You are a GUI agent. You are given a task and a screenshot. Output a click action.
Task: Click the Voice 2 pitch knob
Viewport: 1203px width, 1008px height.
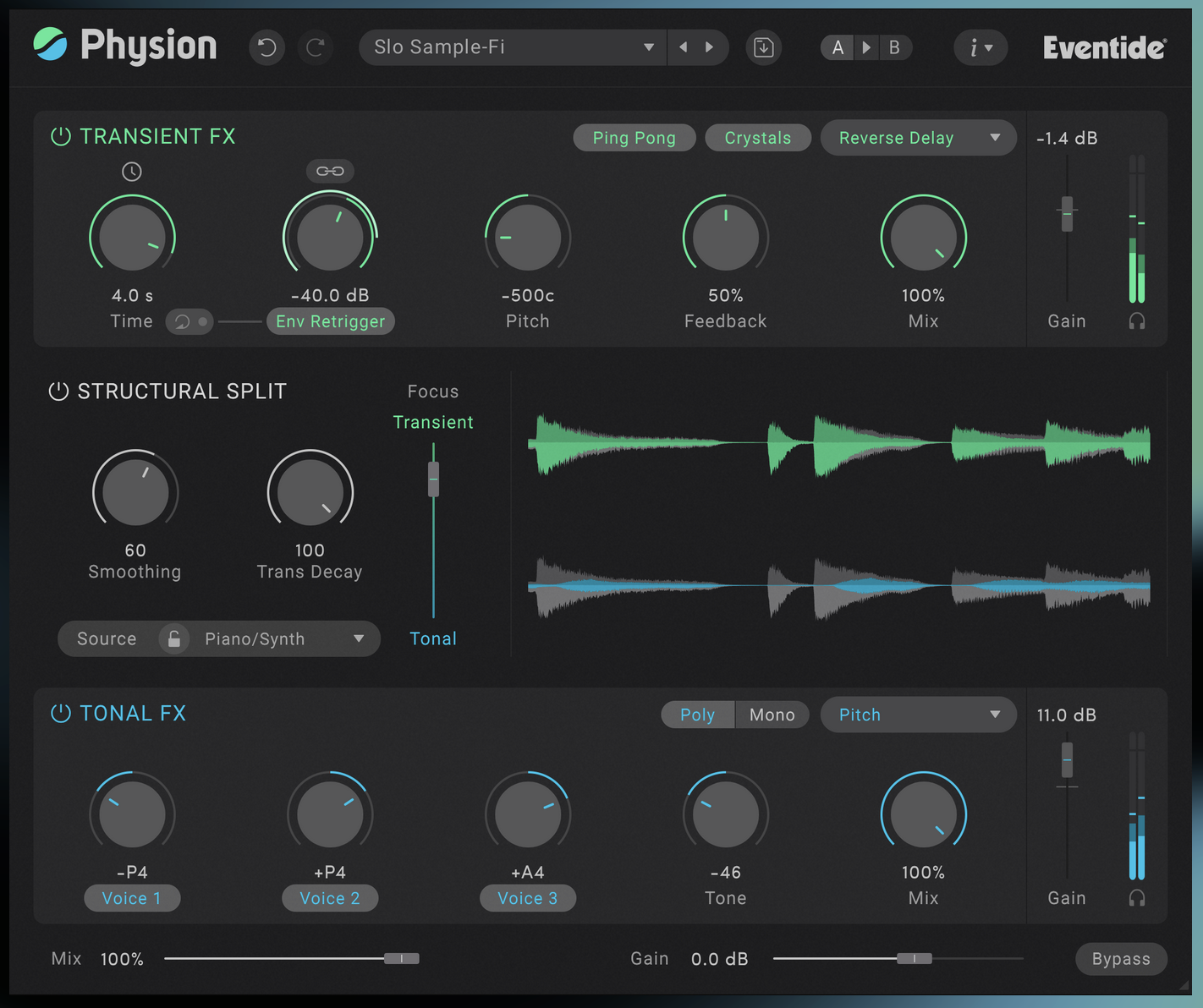pos(330,814)
